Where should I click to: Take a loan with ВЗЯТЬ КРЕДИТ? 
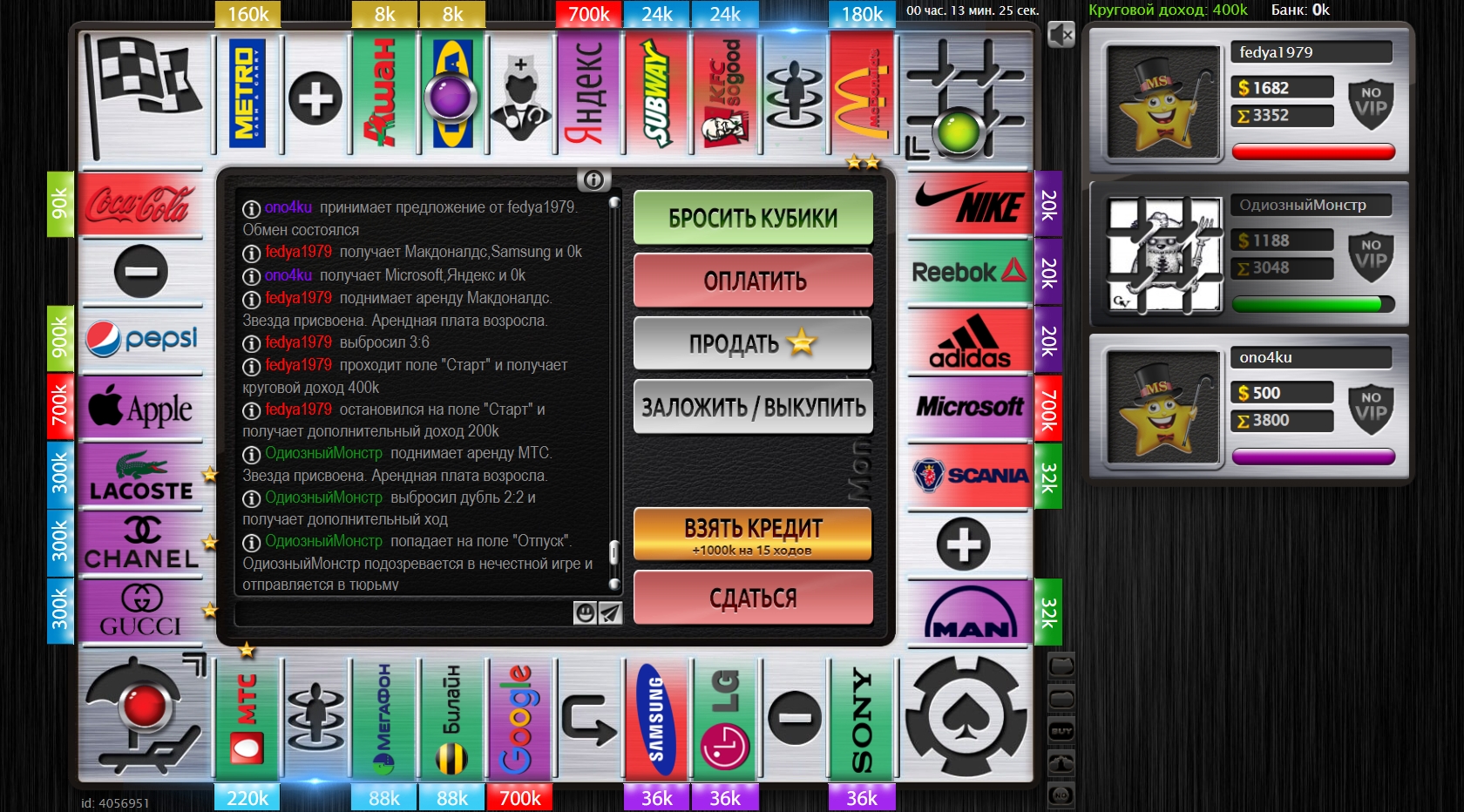[x=753, y=533]
